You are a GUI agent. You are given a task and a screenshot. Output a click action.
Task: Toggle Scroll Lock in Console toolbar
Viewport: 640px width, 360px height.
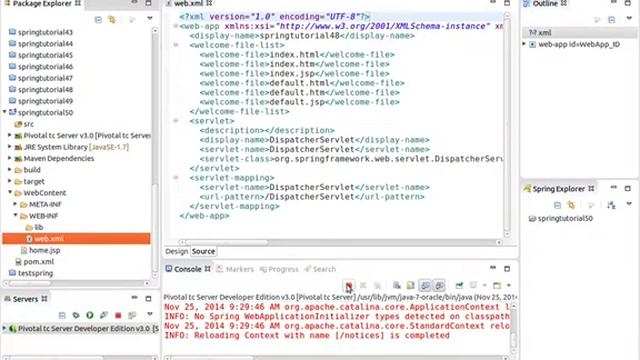pyautogui.click(x=411, y=285)
